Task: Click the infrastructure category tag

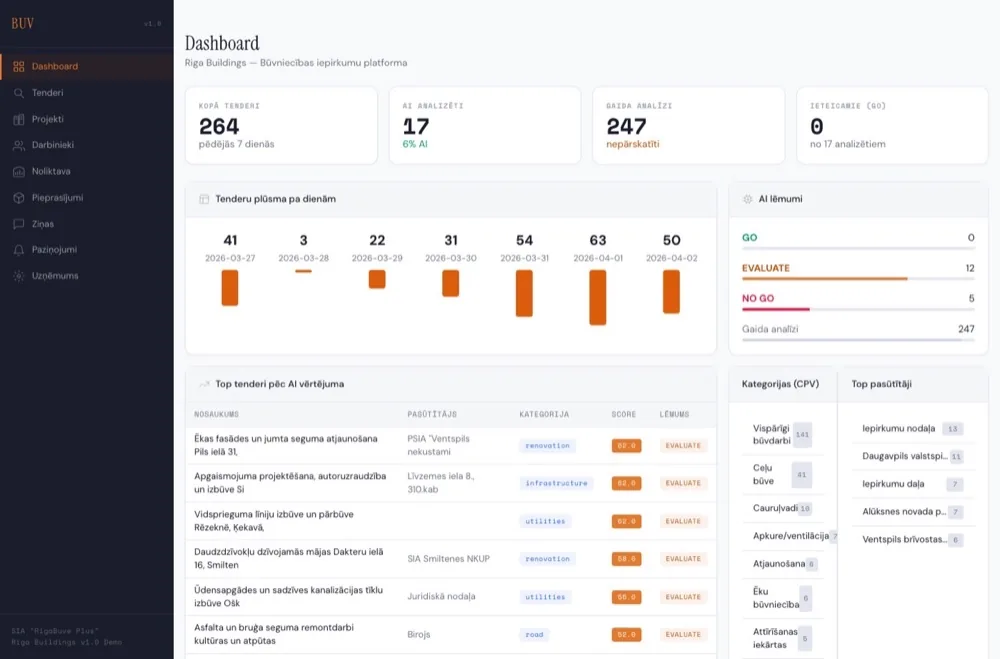Action: point(556,484)
